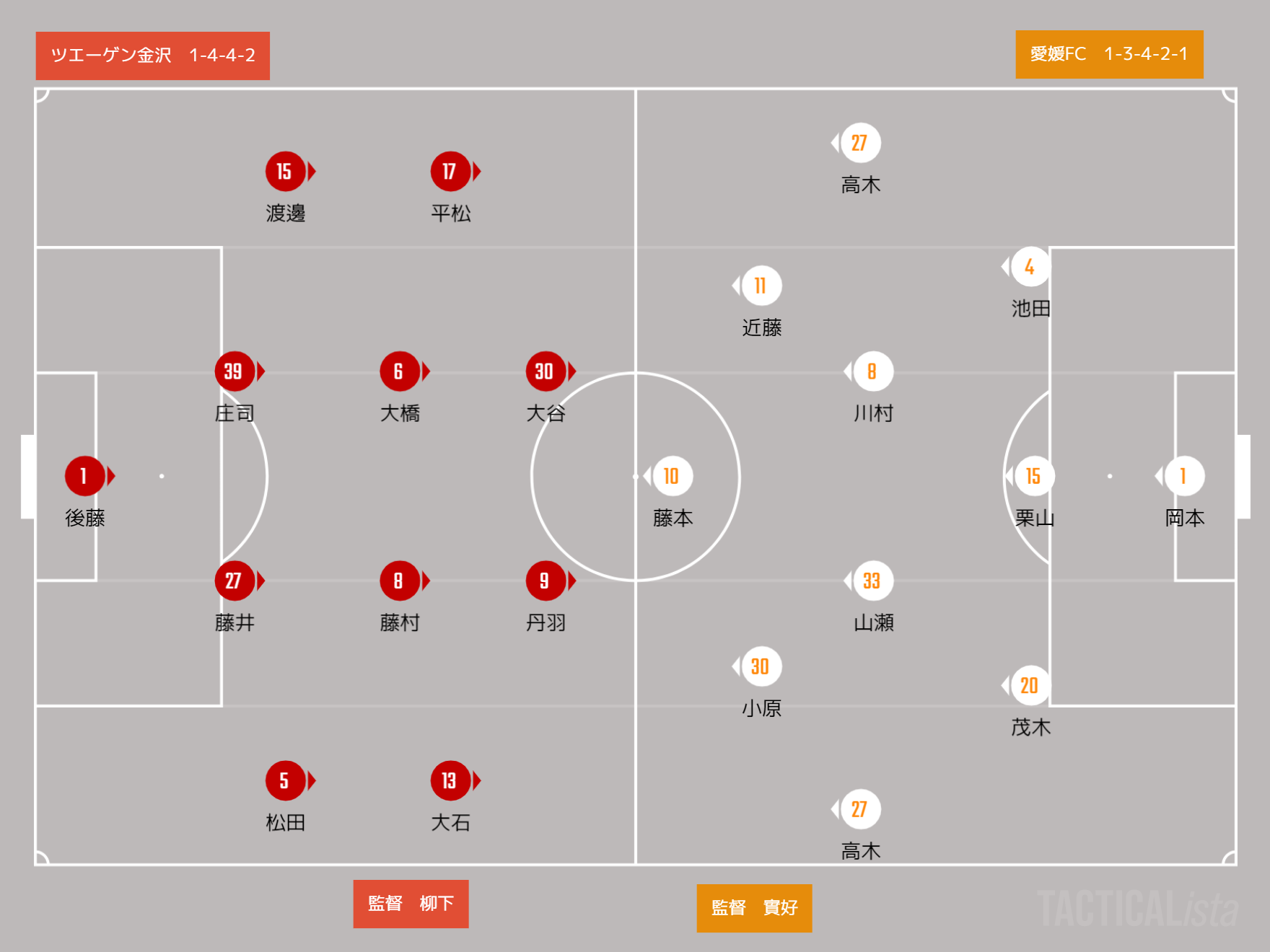Viewport: 1270px width, 952px height.
Task: Select white number 11 近藤 marker
Action: click(x=762, y=286)
